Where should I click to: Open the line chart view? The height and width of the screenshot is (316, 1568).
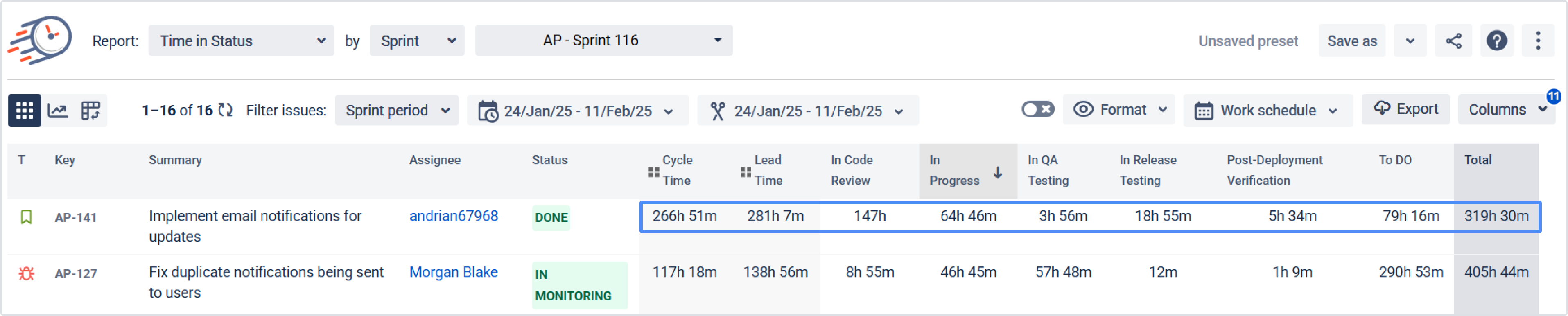point(58,110)
